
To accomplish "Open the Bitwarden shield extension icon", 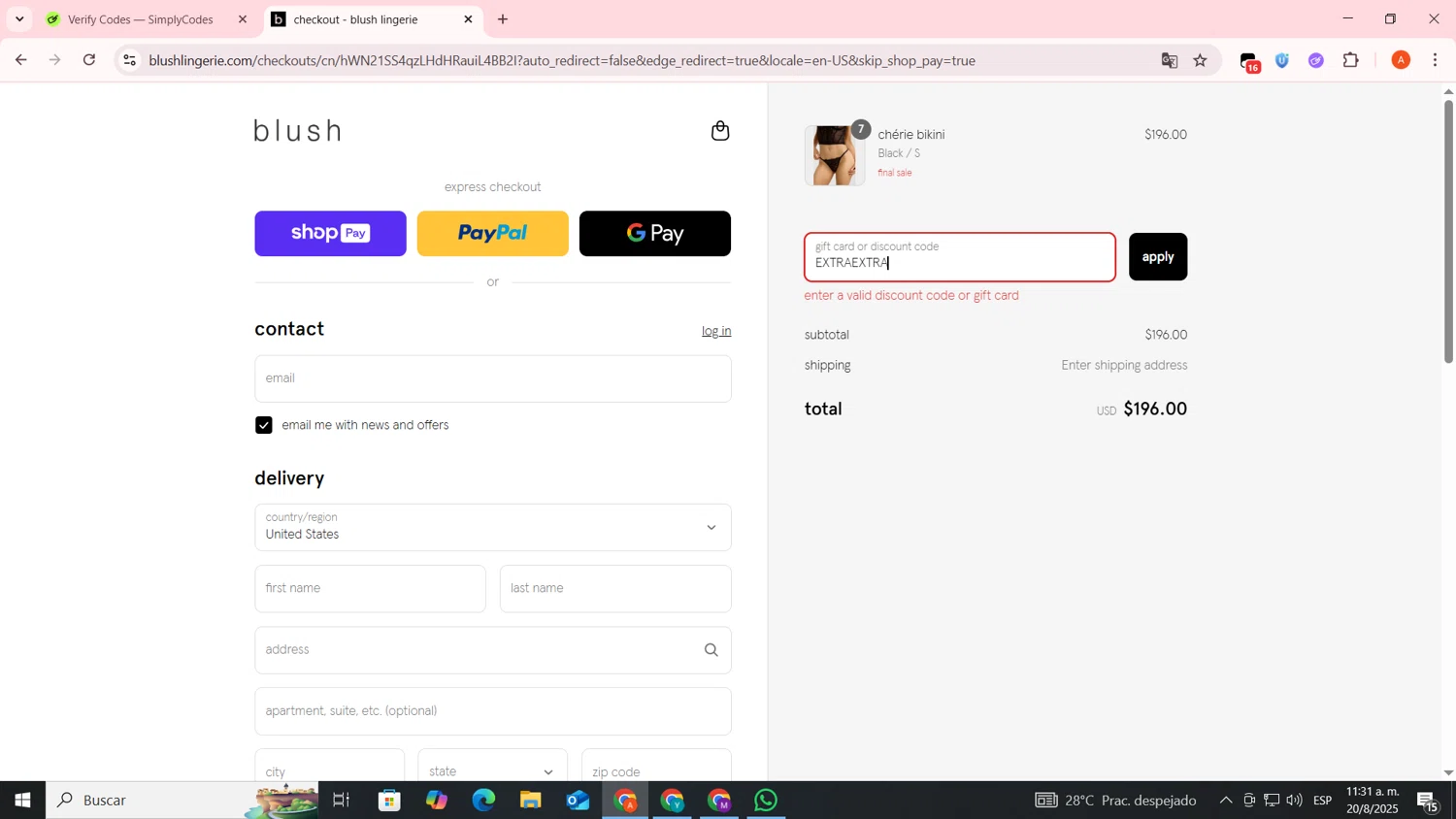I will coord(1282,60).
